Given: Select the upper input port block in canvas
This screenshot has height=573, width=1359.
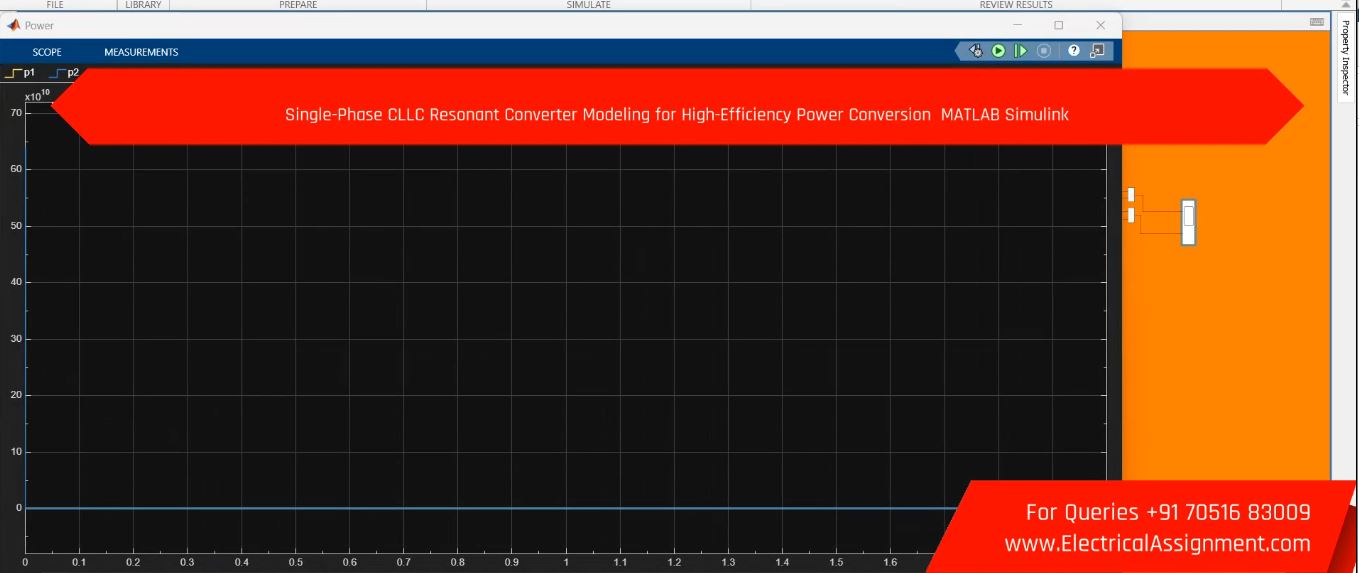Looking at the screenshot, I should tap(1131, 194).
